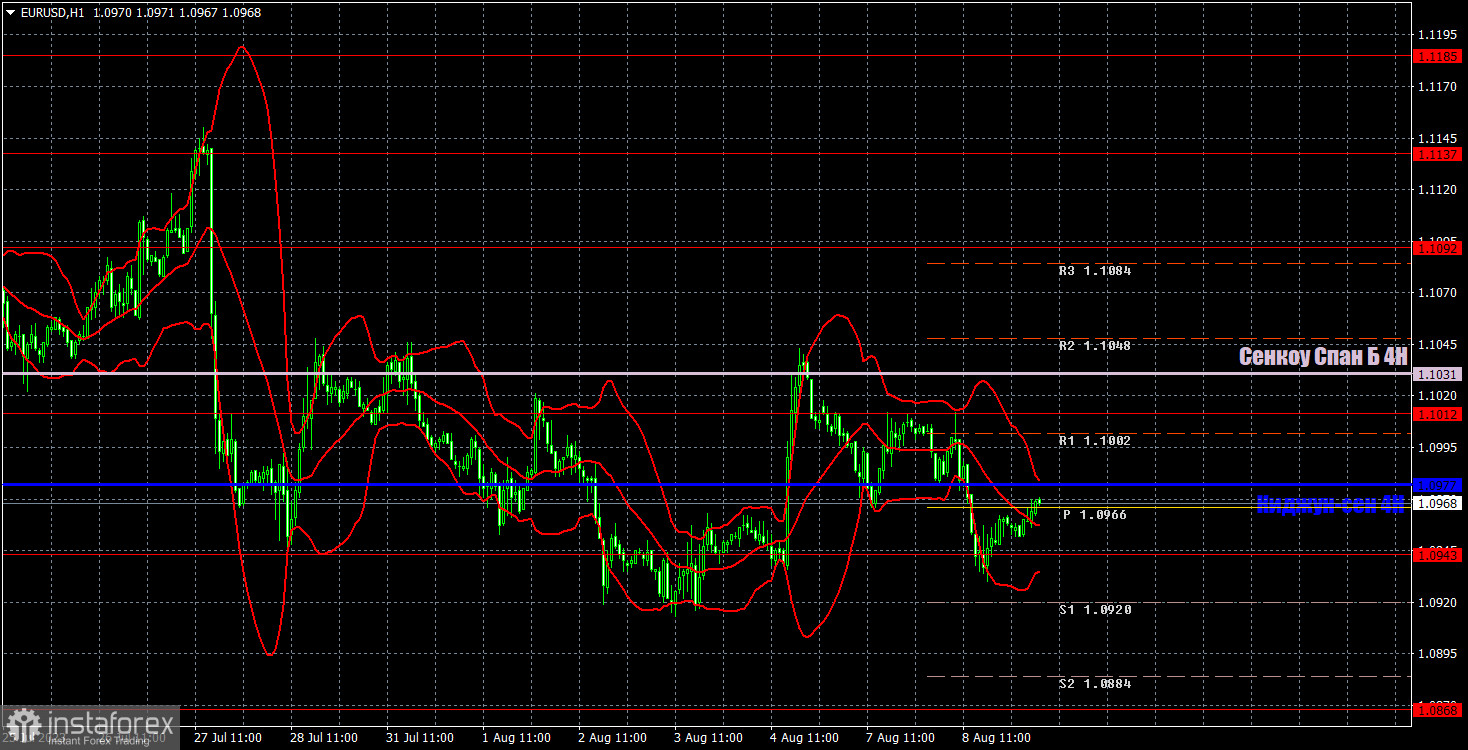
Task: Select the red 1.1092 price level label
Action: [x=1438, y=246]
